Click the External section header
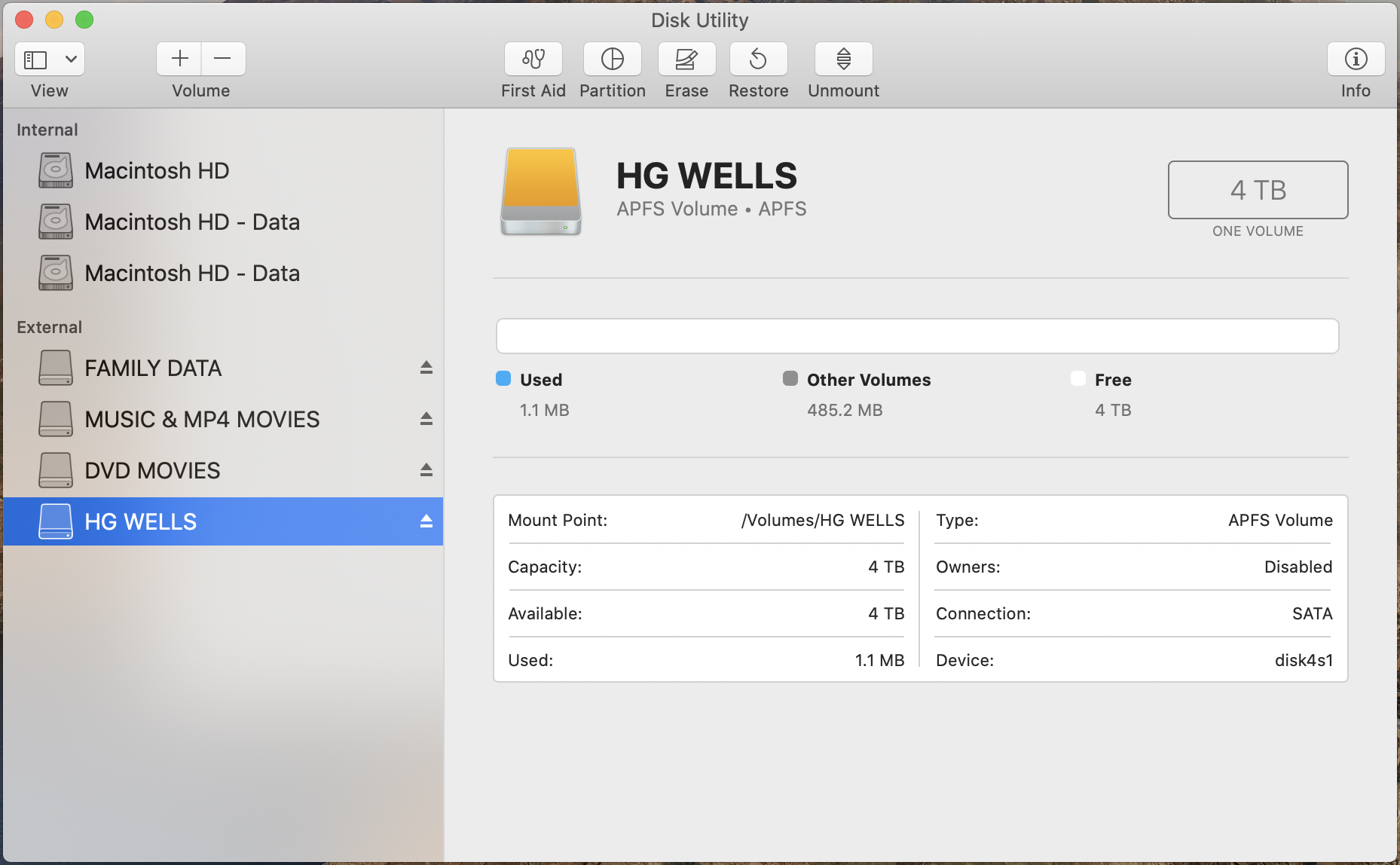 [x=49, y=327]
